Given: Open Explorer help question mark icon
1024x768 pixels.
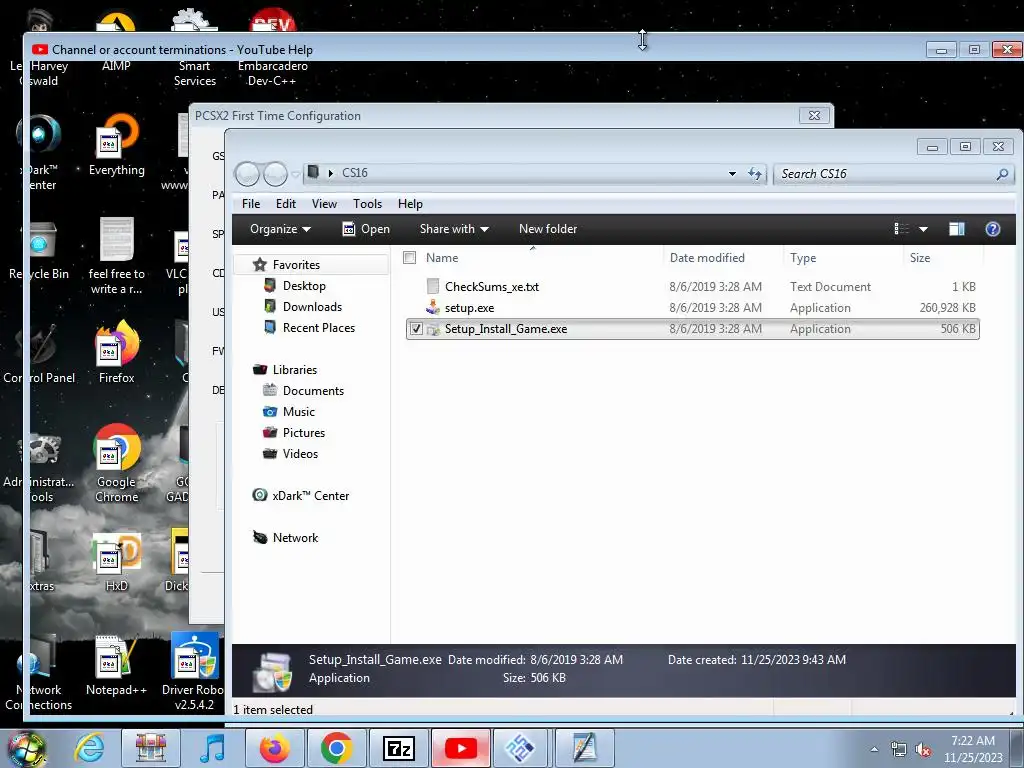Looking at the screenshot, I should point(993,229).
